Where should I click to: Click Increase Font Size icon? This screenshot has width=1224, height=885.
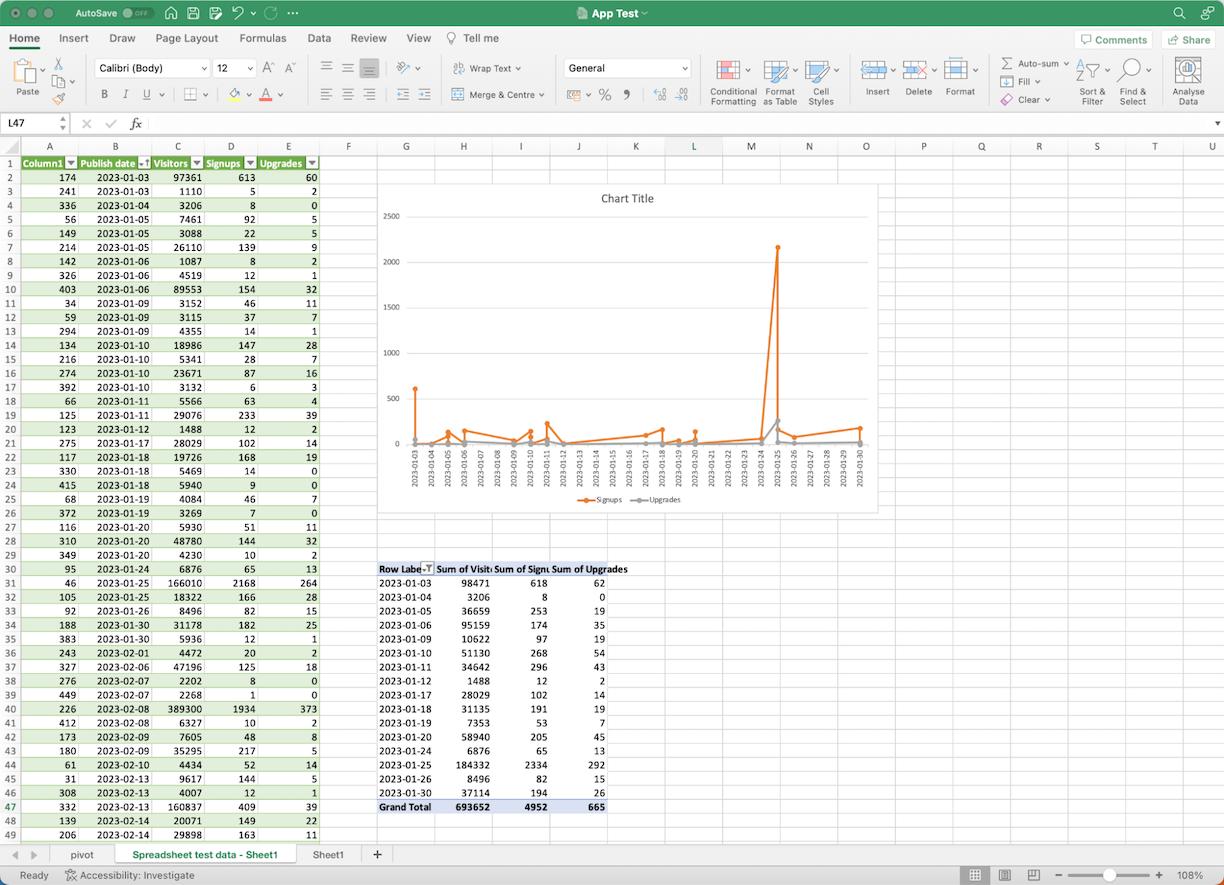(268, 68)
